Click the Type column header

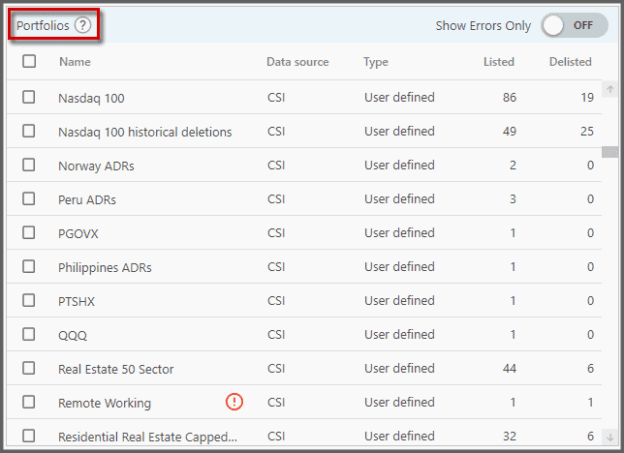376,62
